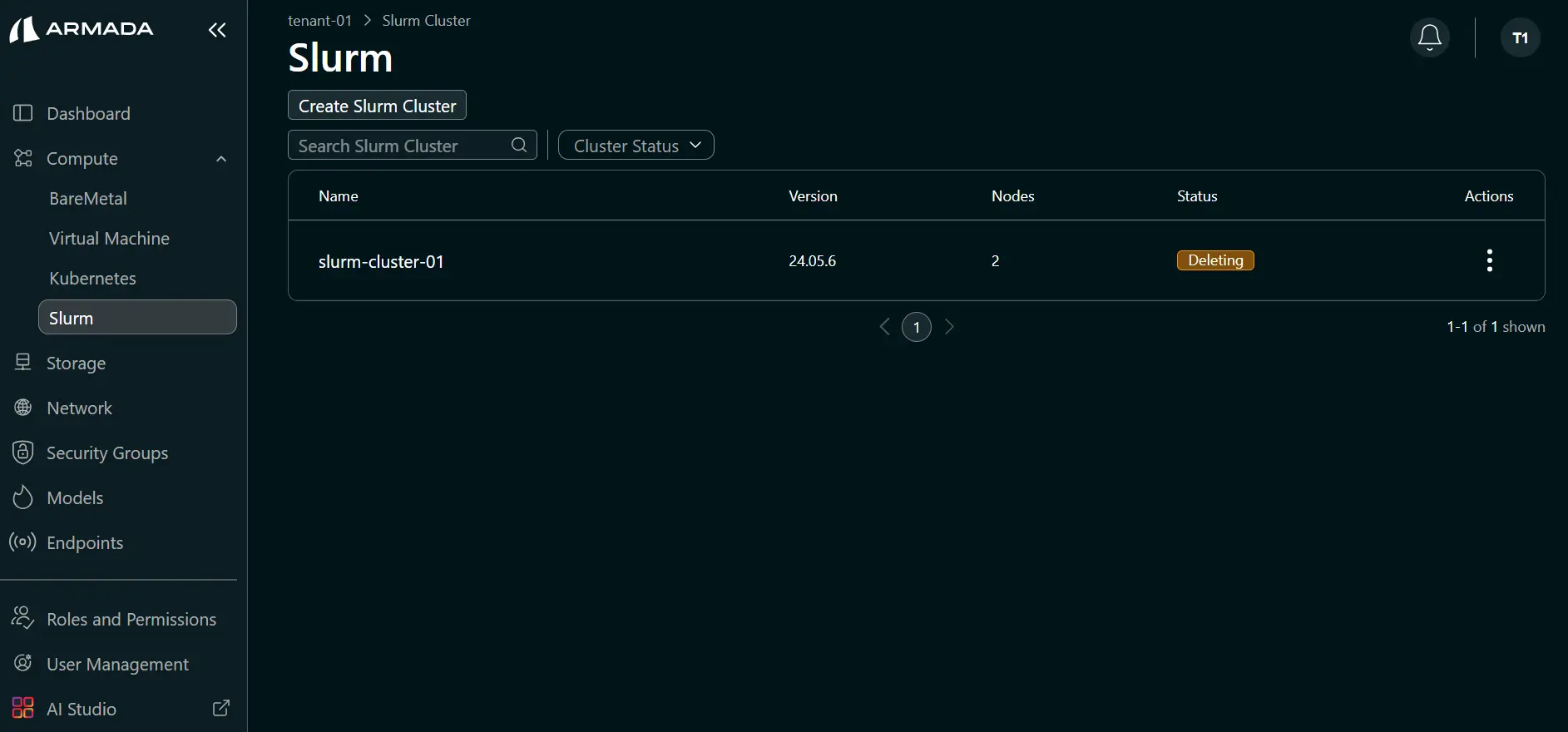The image size is (1568, 732).
Task: Click the Compute nodes icon
Action: point(23,158)
